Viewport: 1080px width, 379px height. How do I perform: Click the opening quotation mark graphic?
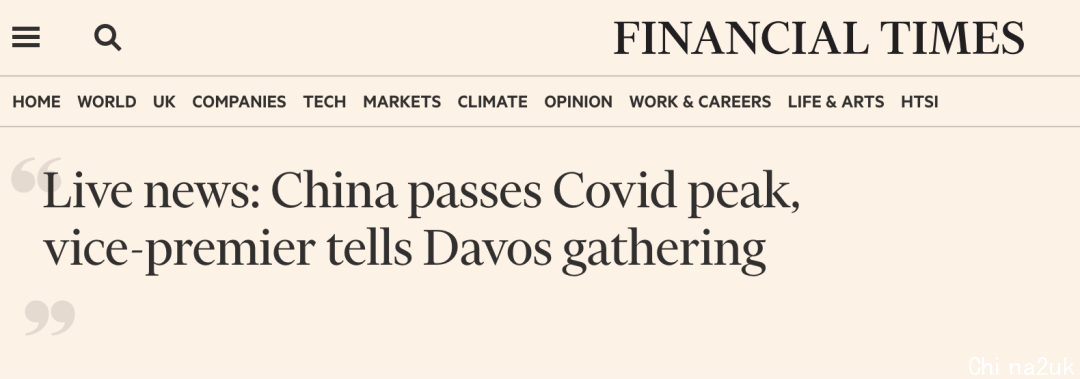[34, 175]
